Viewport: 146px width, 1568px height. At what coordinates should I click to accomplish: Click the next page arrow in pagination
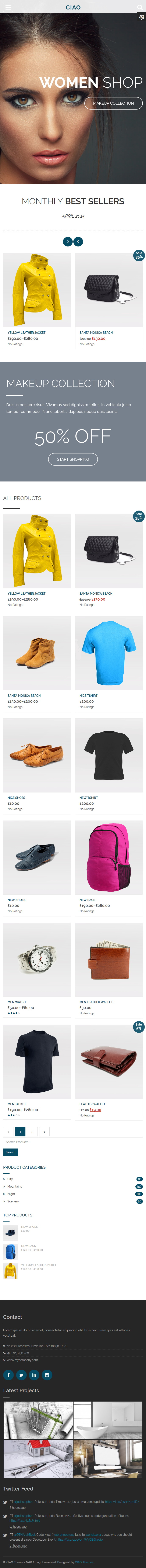(x=44, y=1132)
